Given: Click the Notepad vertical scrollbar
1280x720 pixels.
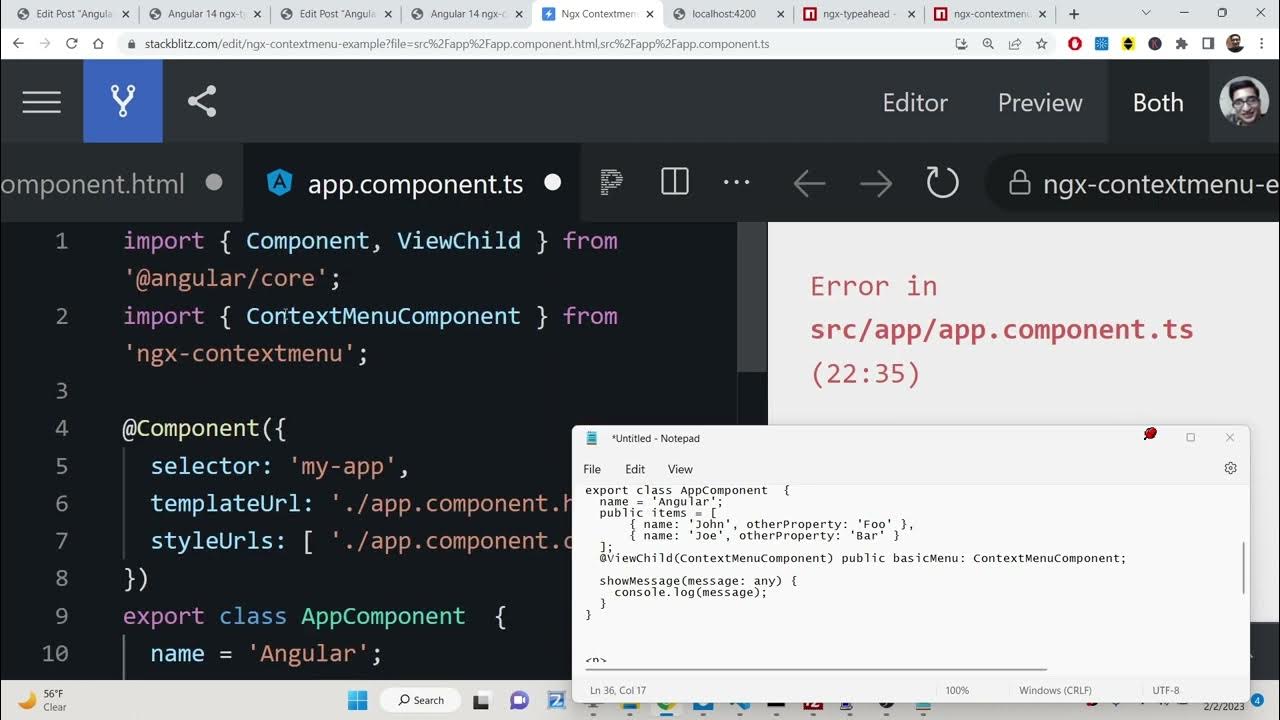Looking at the screenshot, I should (x=1243, y=567).
